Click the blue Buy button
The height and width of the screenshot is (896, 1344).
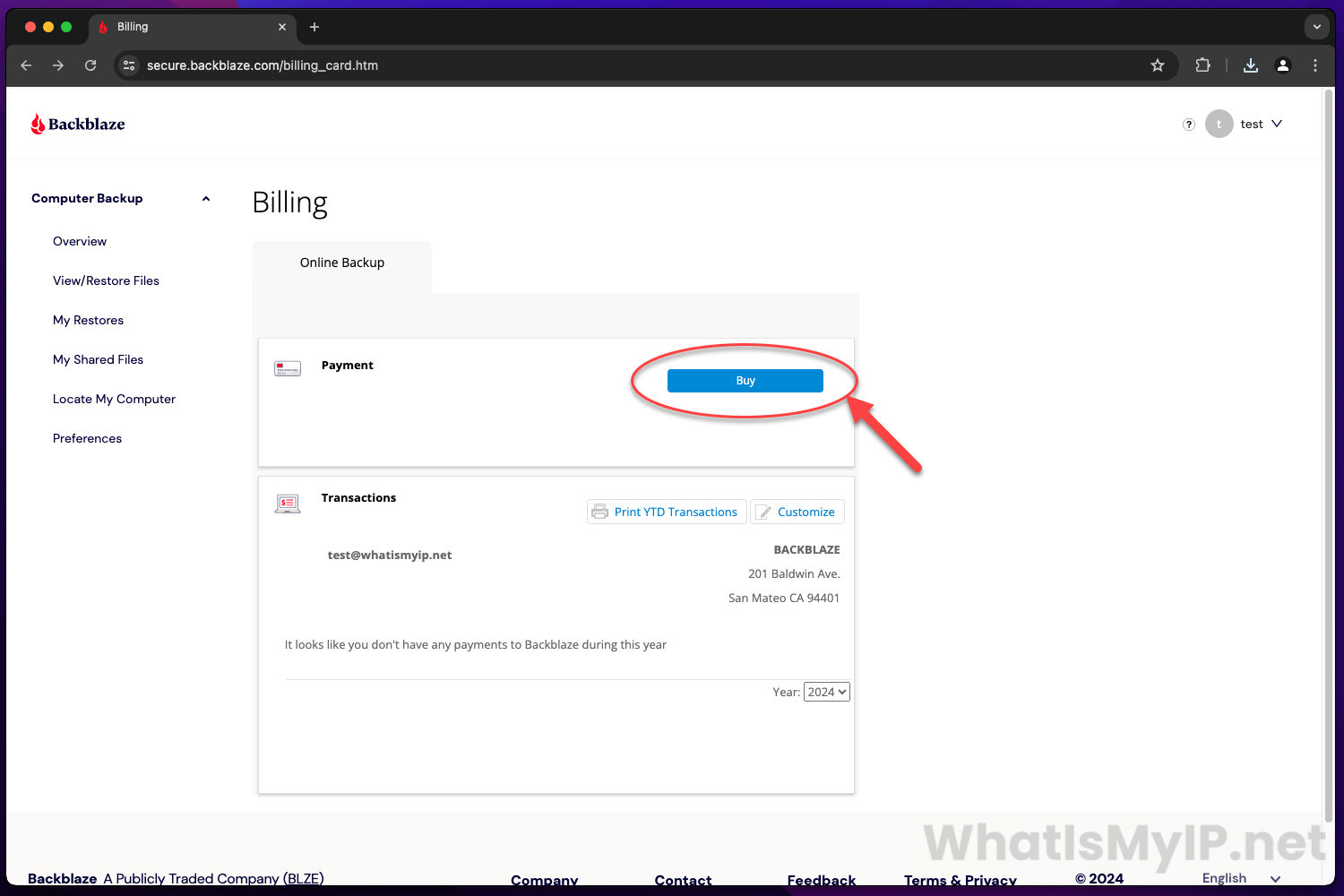(x=745, y=381)
